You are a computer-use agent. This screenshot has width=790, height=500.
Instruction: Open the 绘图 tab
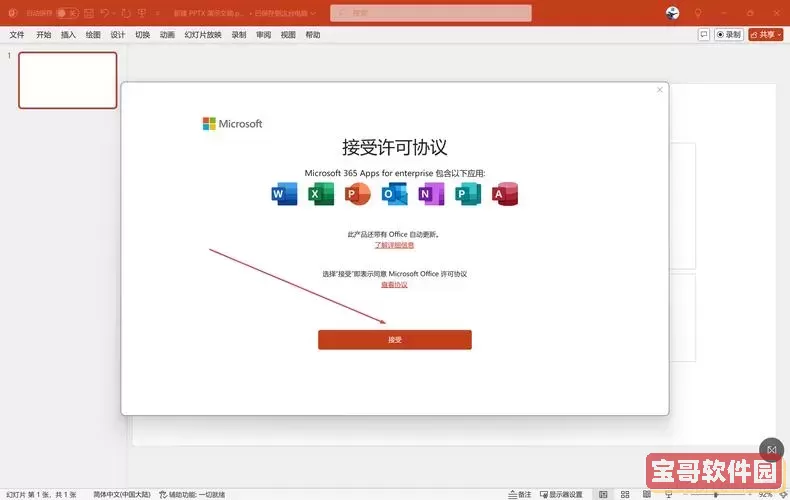pyautogui.click(x=93, y=34)
